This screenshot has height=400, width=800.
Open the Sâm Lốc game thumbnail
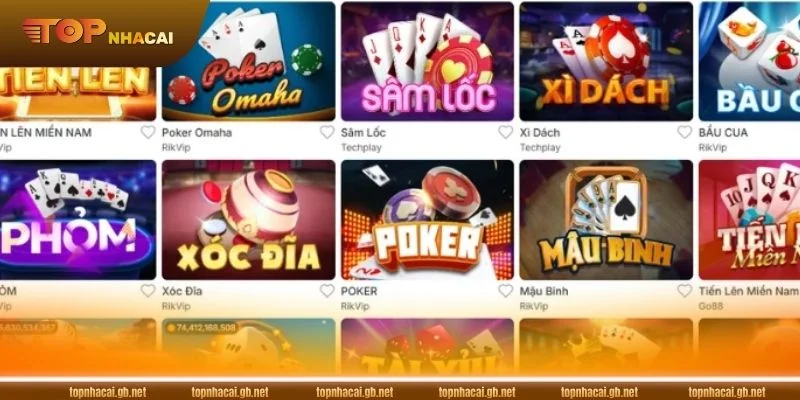coord(428,61)
